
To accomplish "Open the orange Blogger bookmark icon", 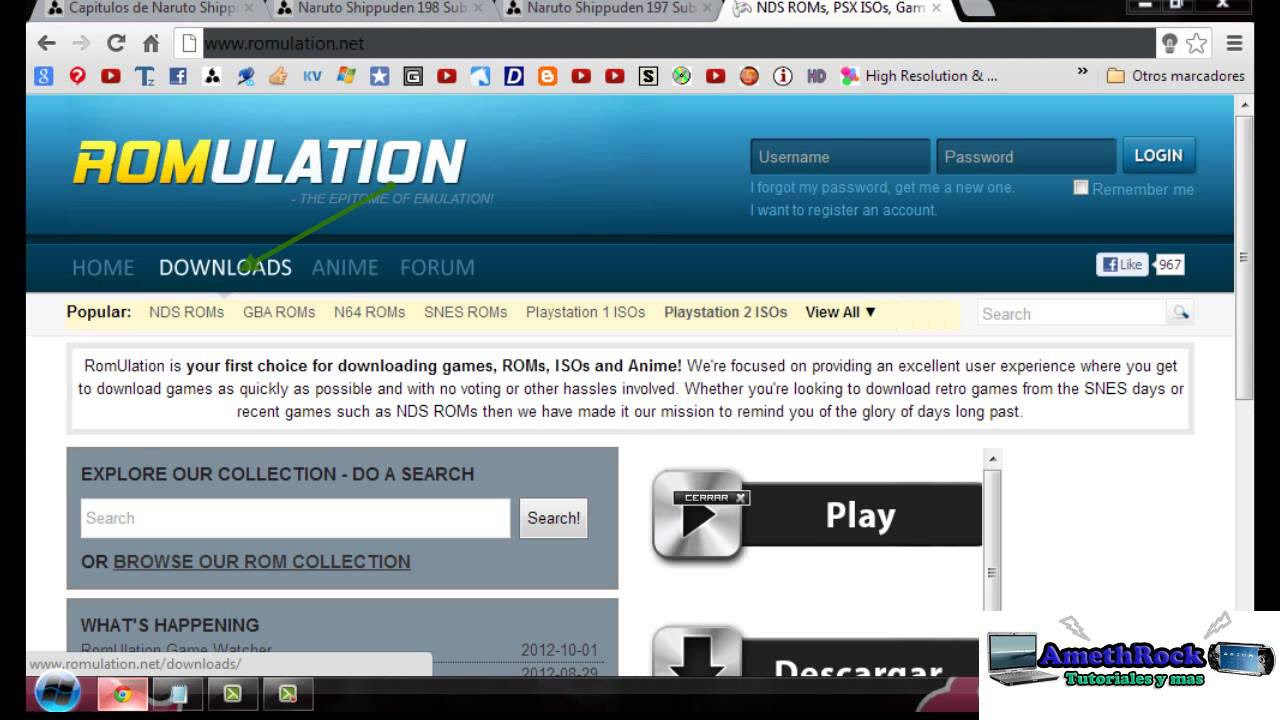I will (547, 76).
